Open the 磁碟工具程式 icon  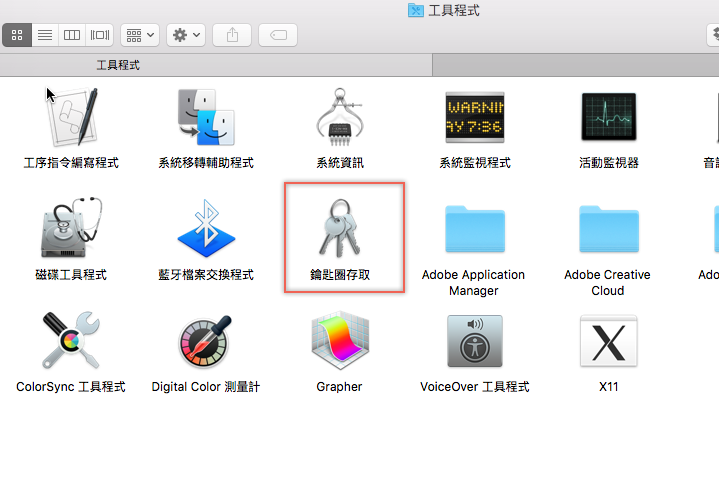(71, 228)
